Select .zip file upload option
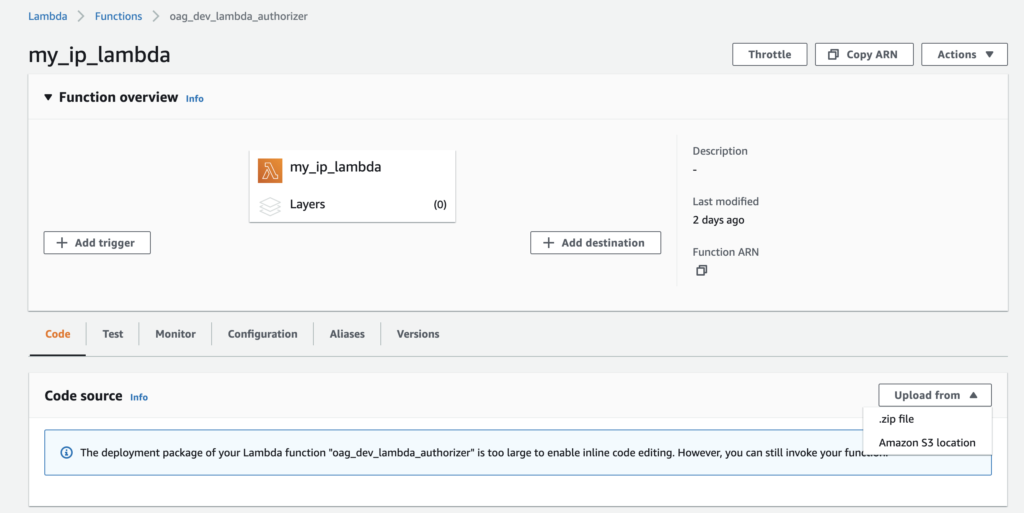Viewport: 1024px width, 513px height. (x=896, y=420)
